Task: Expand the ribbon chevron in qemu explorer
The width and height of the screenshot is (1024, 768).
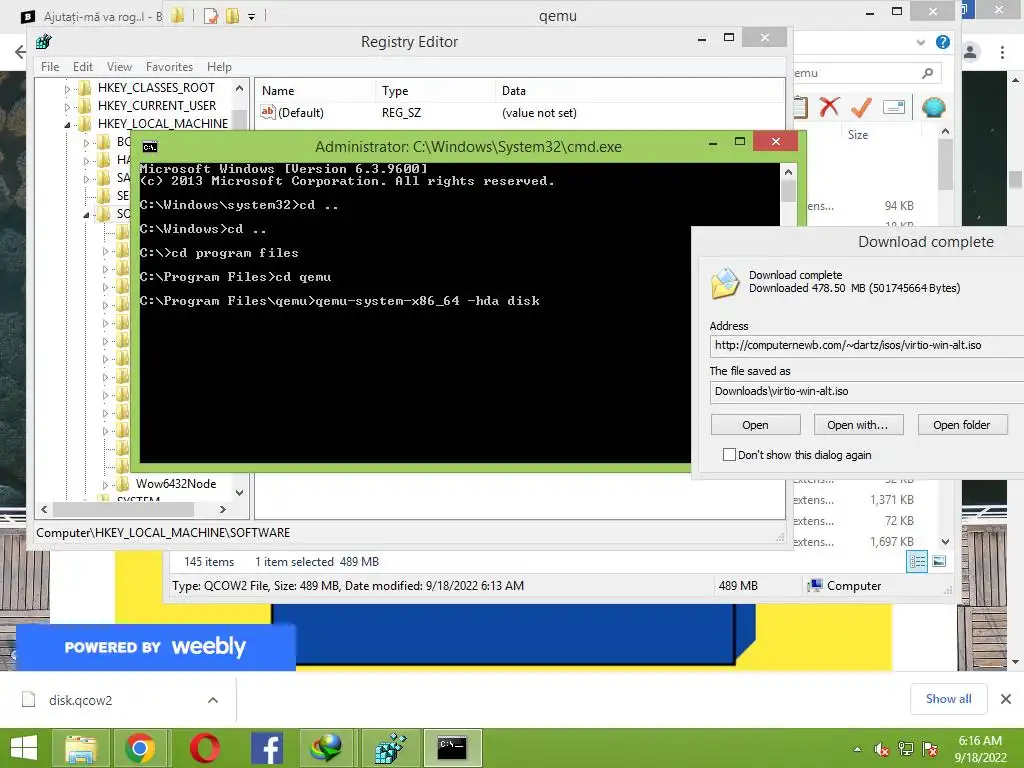Action: click(x=920, y=42)
